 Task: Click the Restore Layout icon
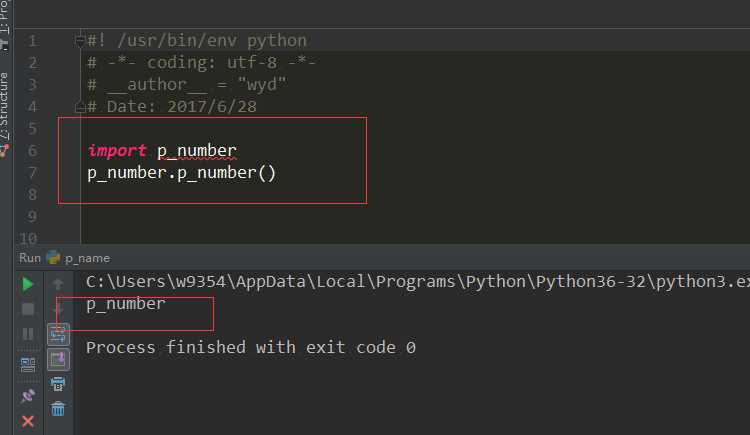[x=27, y=364]
